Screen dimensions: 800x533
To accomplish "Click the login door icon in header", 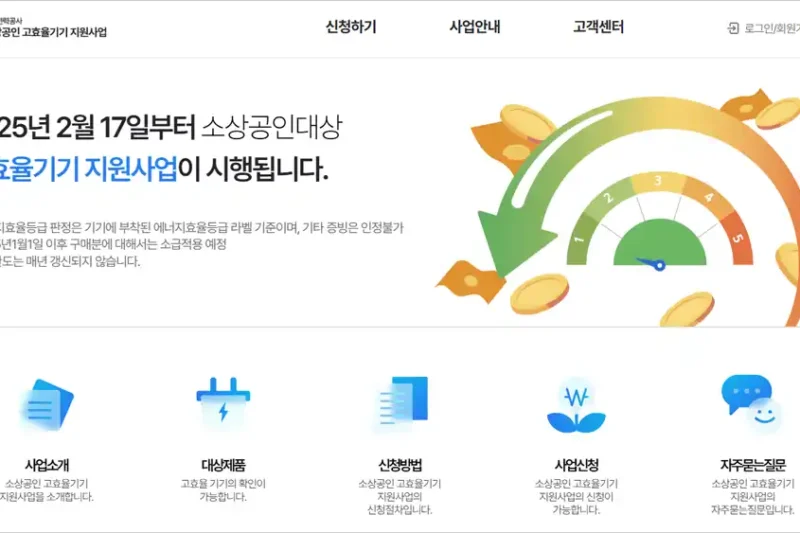I will tap(733, 28).
